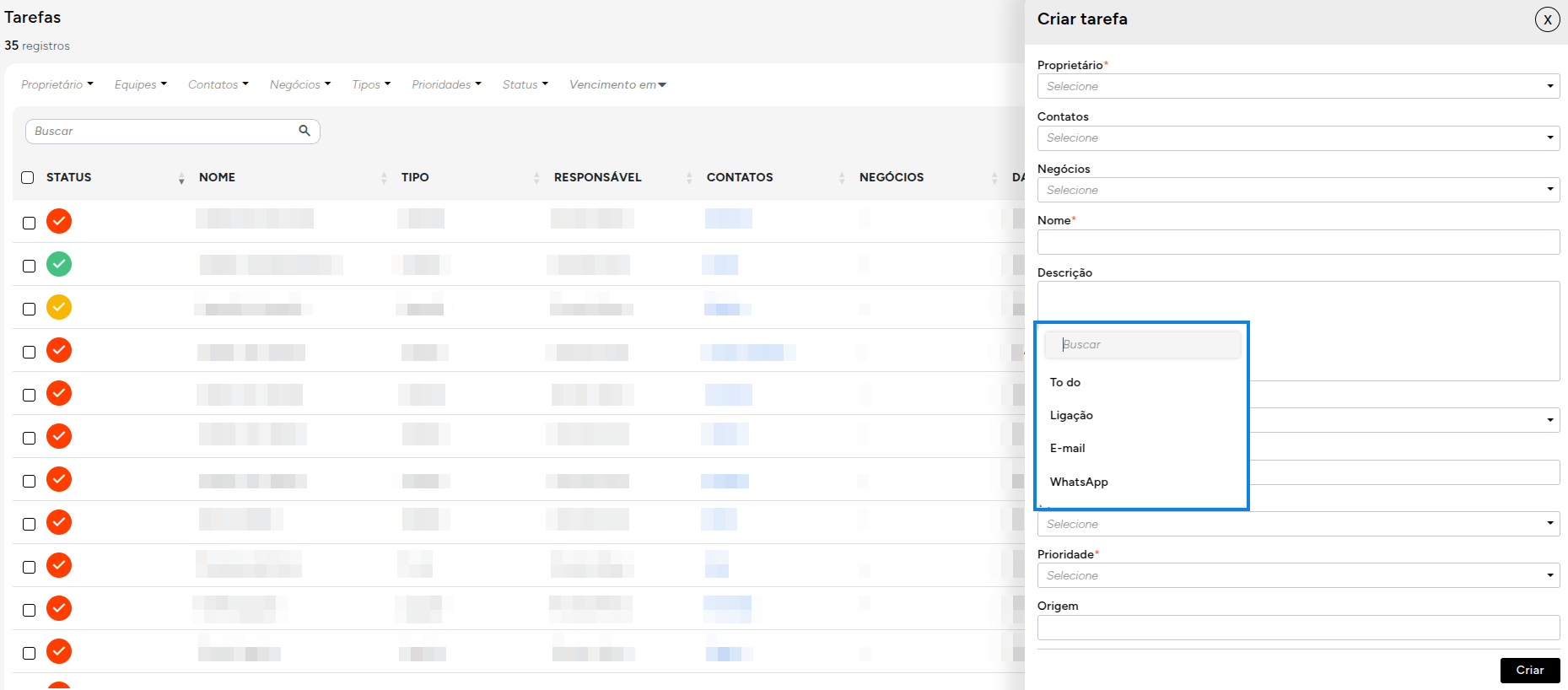1568x690 pixels.
Task: Close the Criar tarefa panel with X
Action: (x=1547, y=19)
